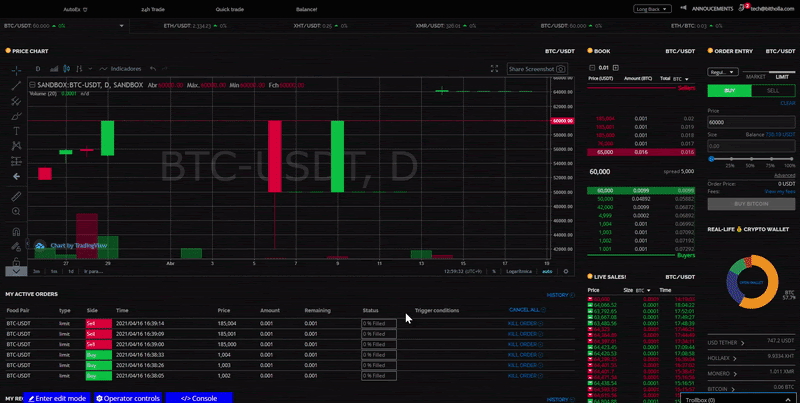The width and height of the screenshot is (800, 403).
Task: Select the text annotation tool
Action: point(16,131)
